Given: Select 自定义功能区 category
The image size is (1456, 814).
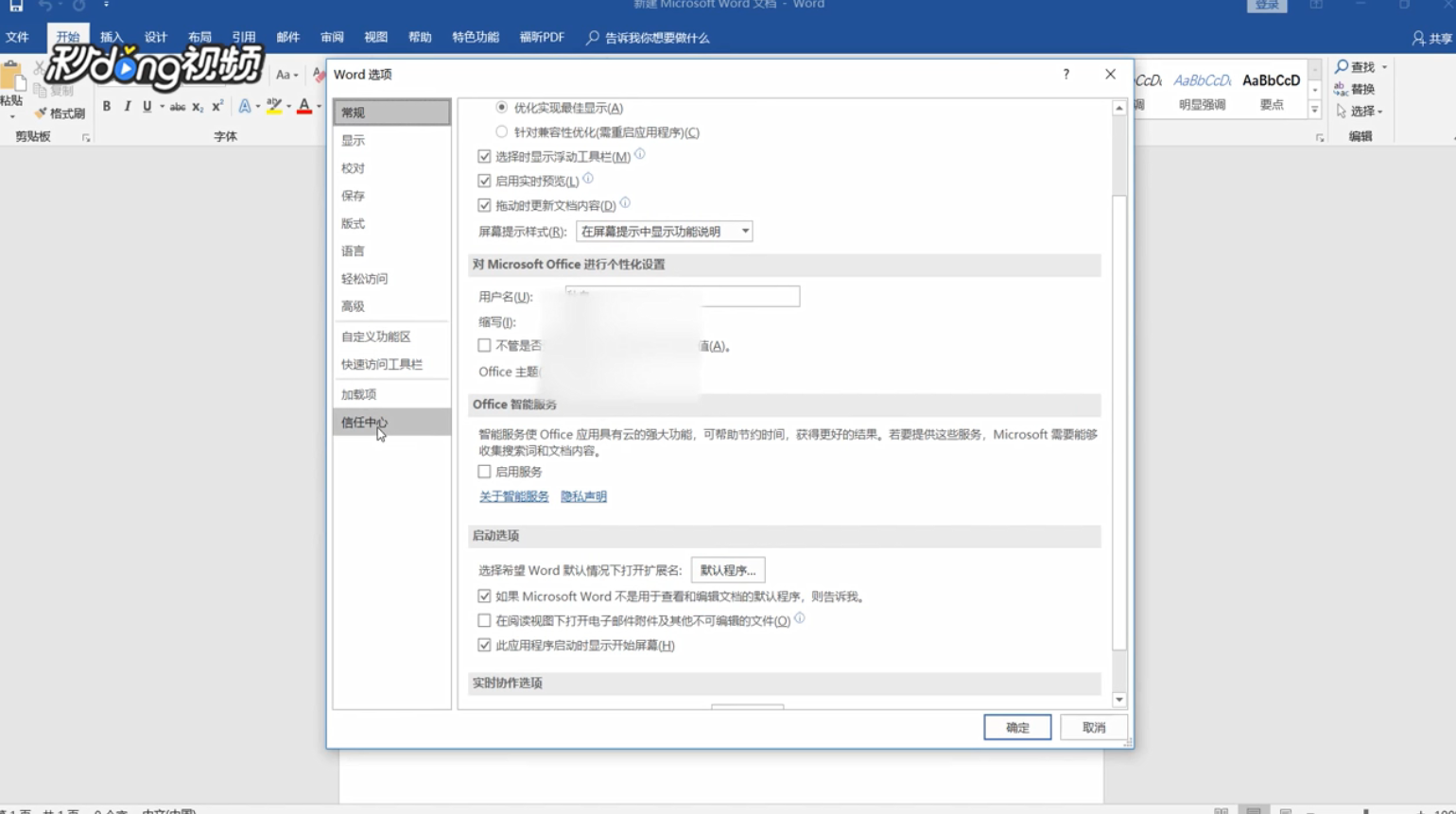Looking at the screenshot, I should 391,337.
